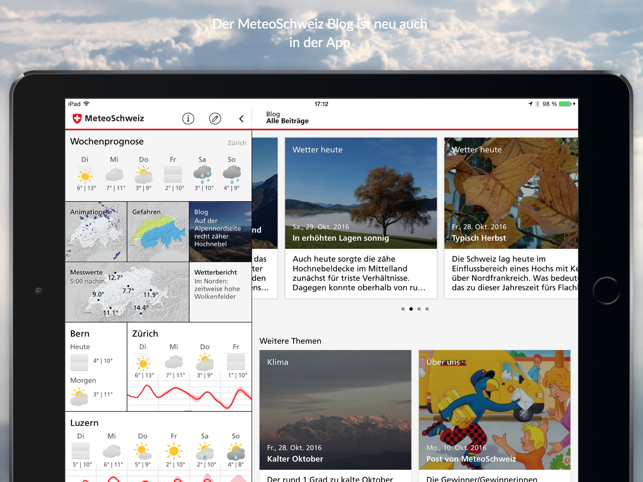Tap Bern Morgen partly cloudy icon
Image resolution: width=643 pixels, height=482 pixels.
pyautogui.click(x=79, y=396)
